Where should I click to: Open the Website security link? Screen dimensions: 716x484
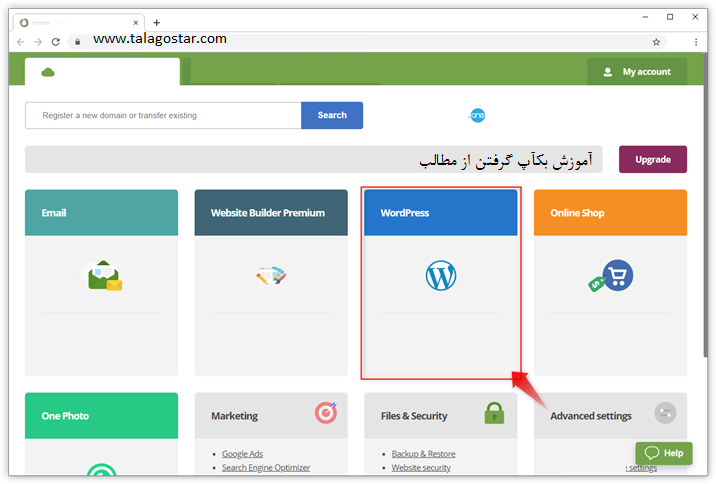pyautogui.click(x=421, y=468)
